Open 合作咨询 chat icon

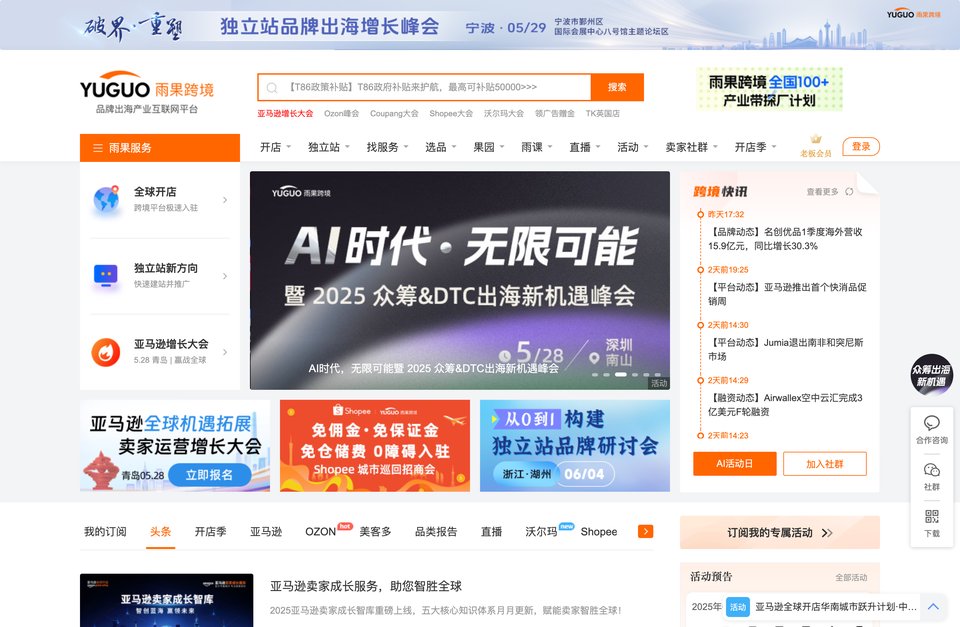point(931,423)
